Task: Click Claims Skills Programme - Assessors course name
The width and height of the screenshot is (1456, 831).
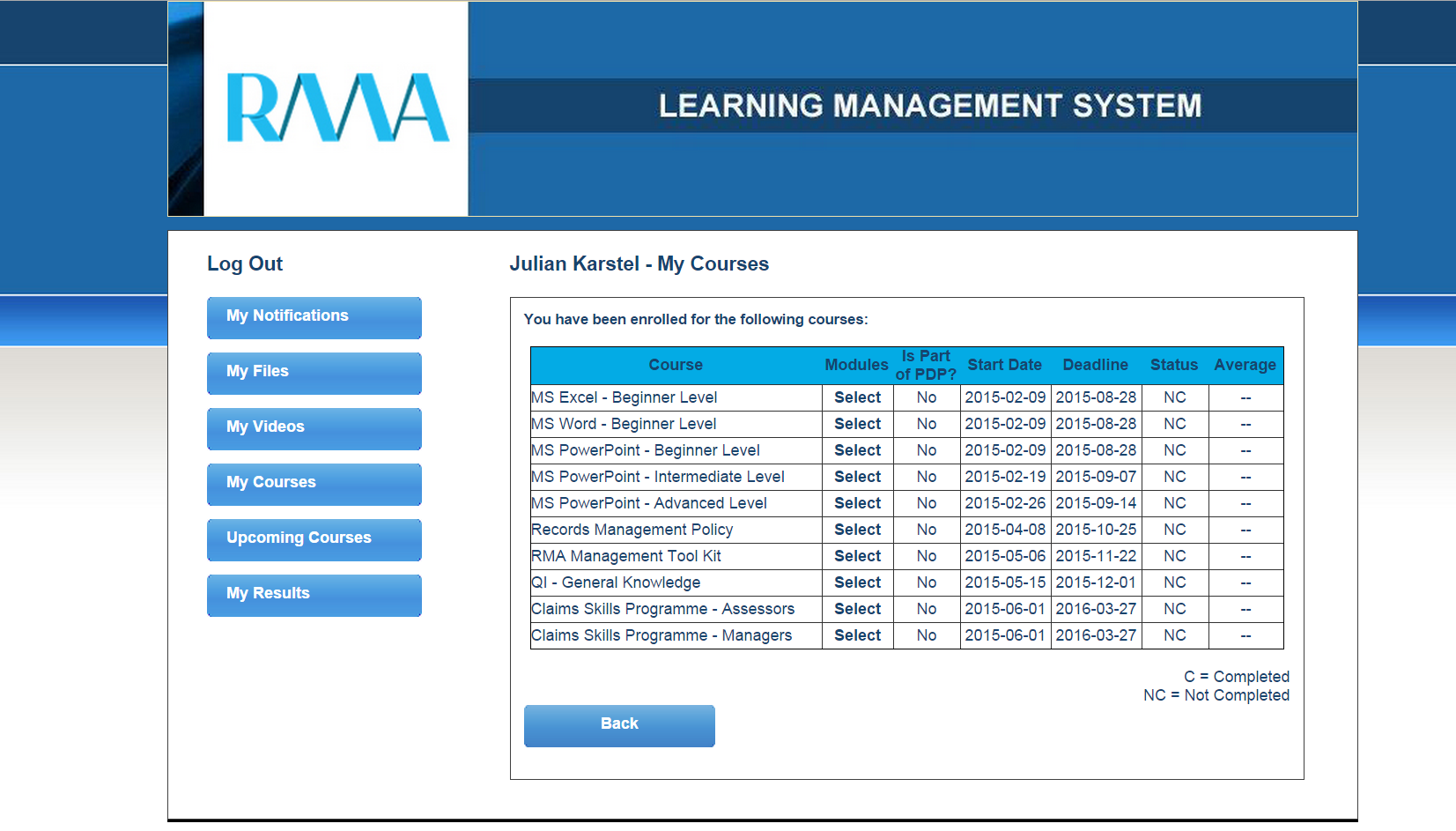Action: click(x=663, y=609)
